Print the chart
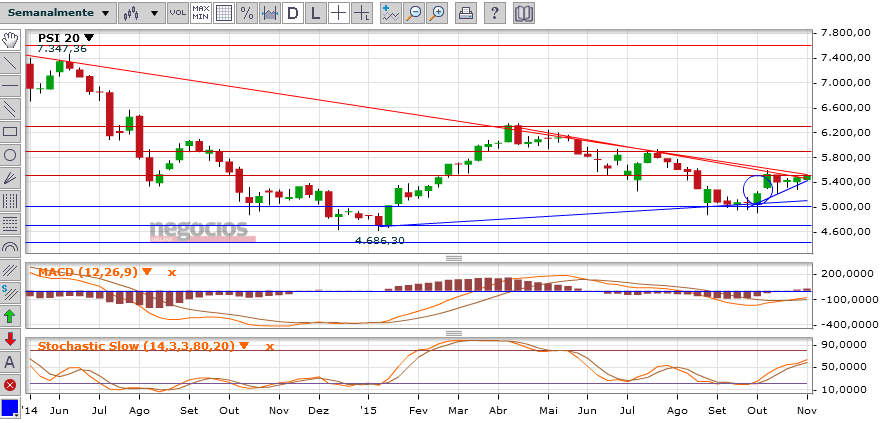Screen dimensions: 883x423 [x=465, y=12]
